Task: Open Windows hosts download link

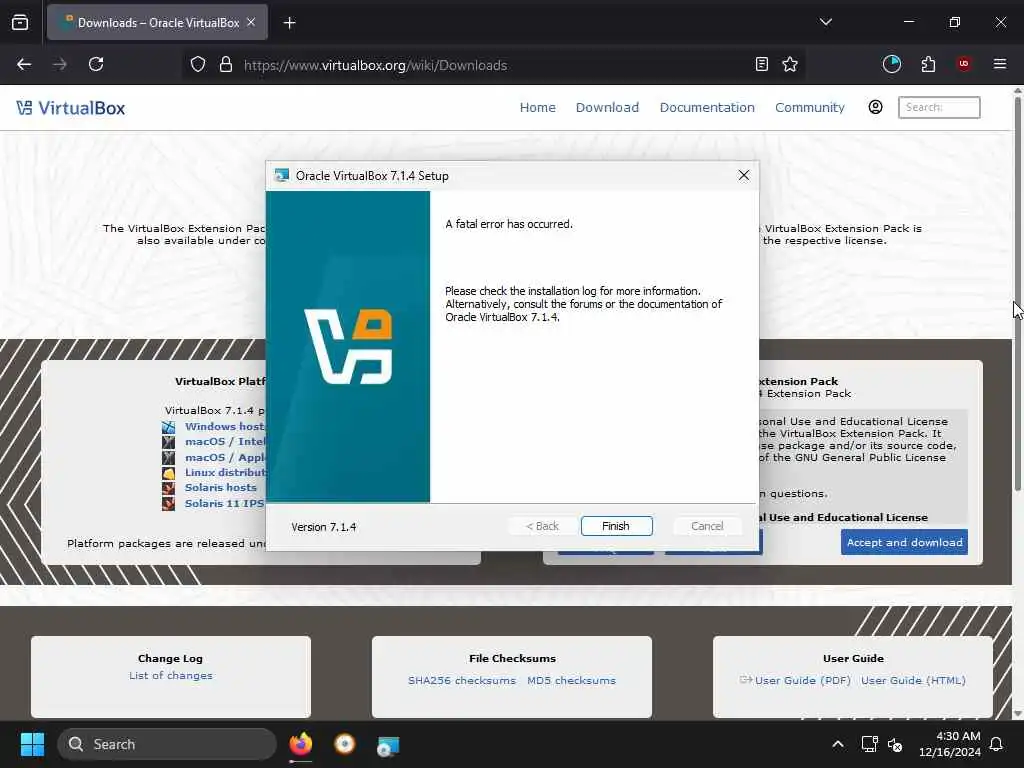Action: 225,426
